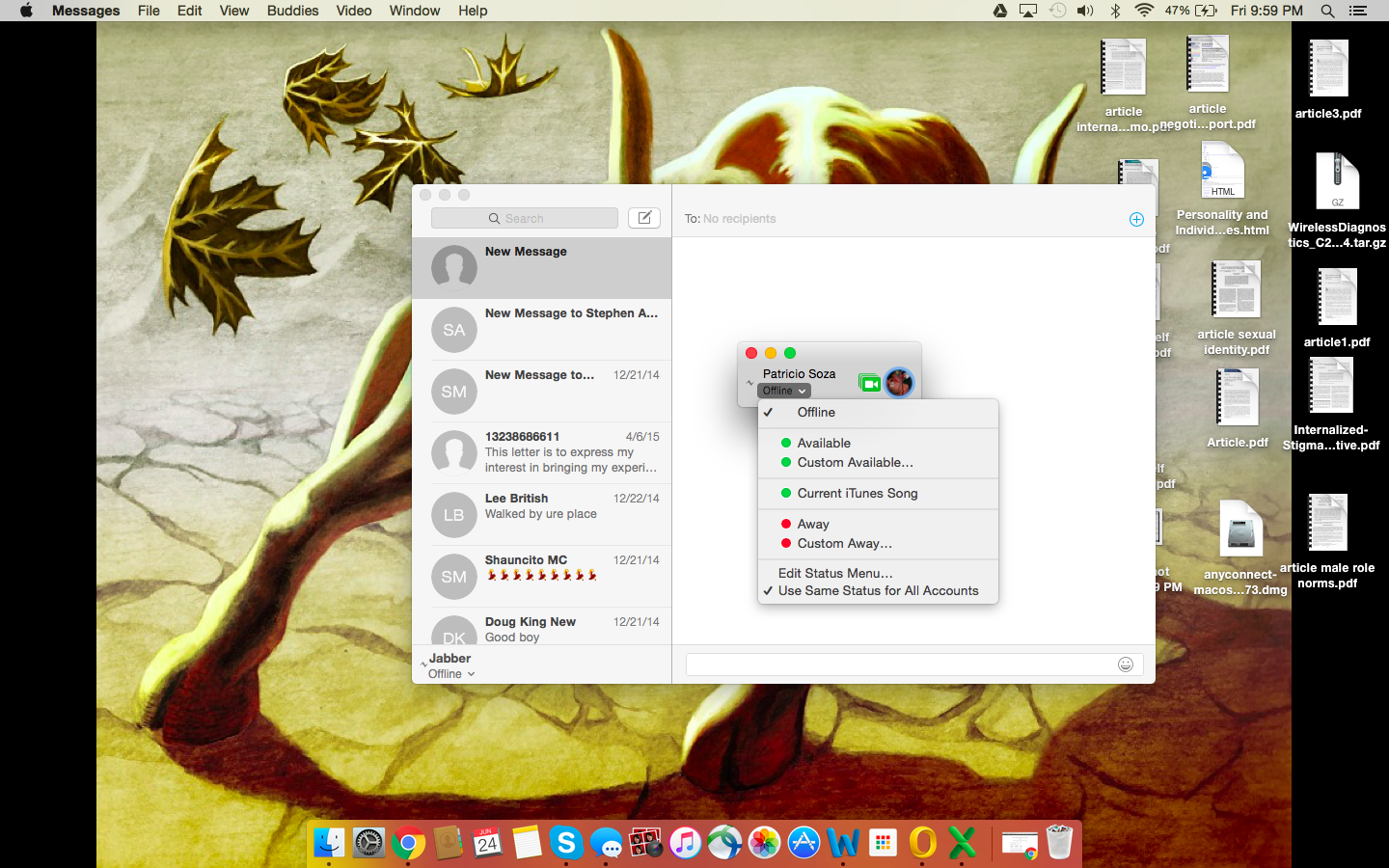Click the AirPlay display menu bar icon
The width and height of the screenshot is (1389, 868).
pos(1028,11)
